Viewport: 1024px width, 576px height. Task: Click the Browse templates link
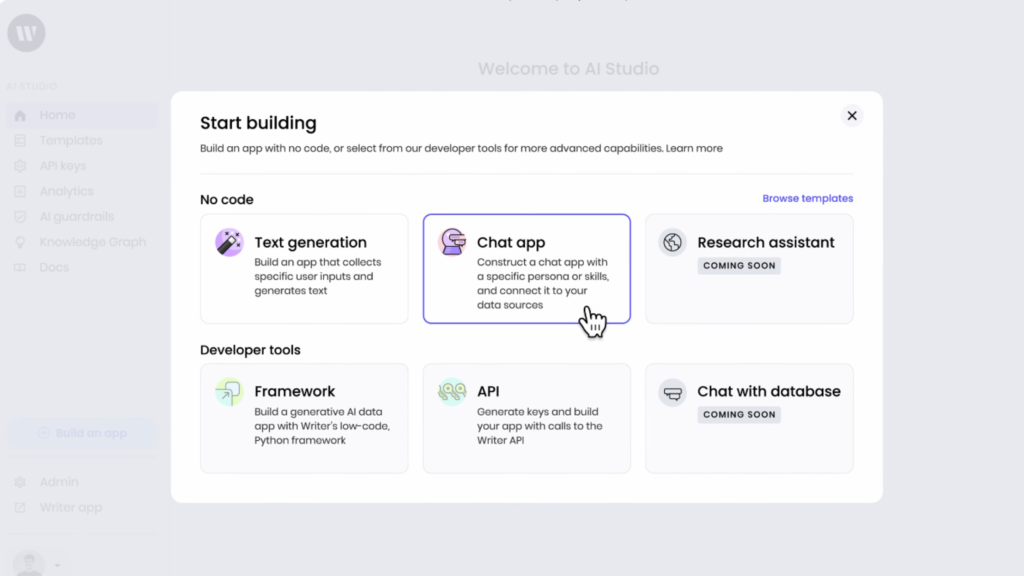pyautogui.click(x=807, y=198)
